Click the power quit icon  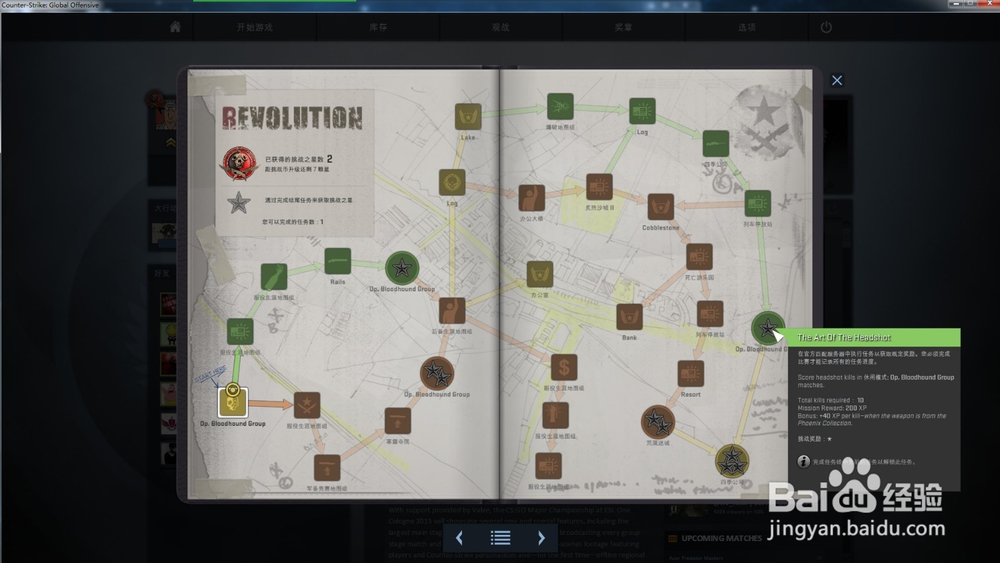[826, 27]
